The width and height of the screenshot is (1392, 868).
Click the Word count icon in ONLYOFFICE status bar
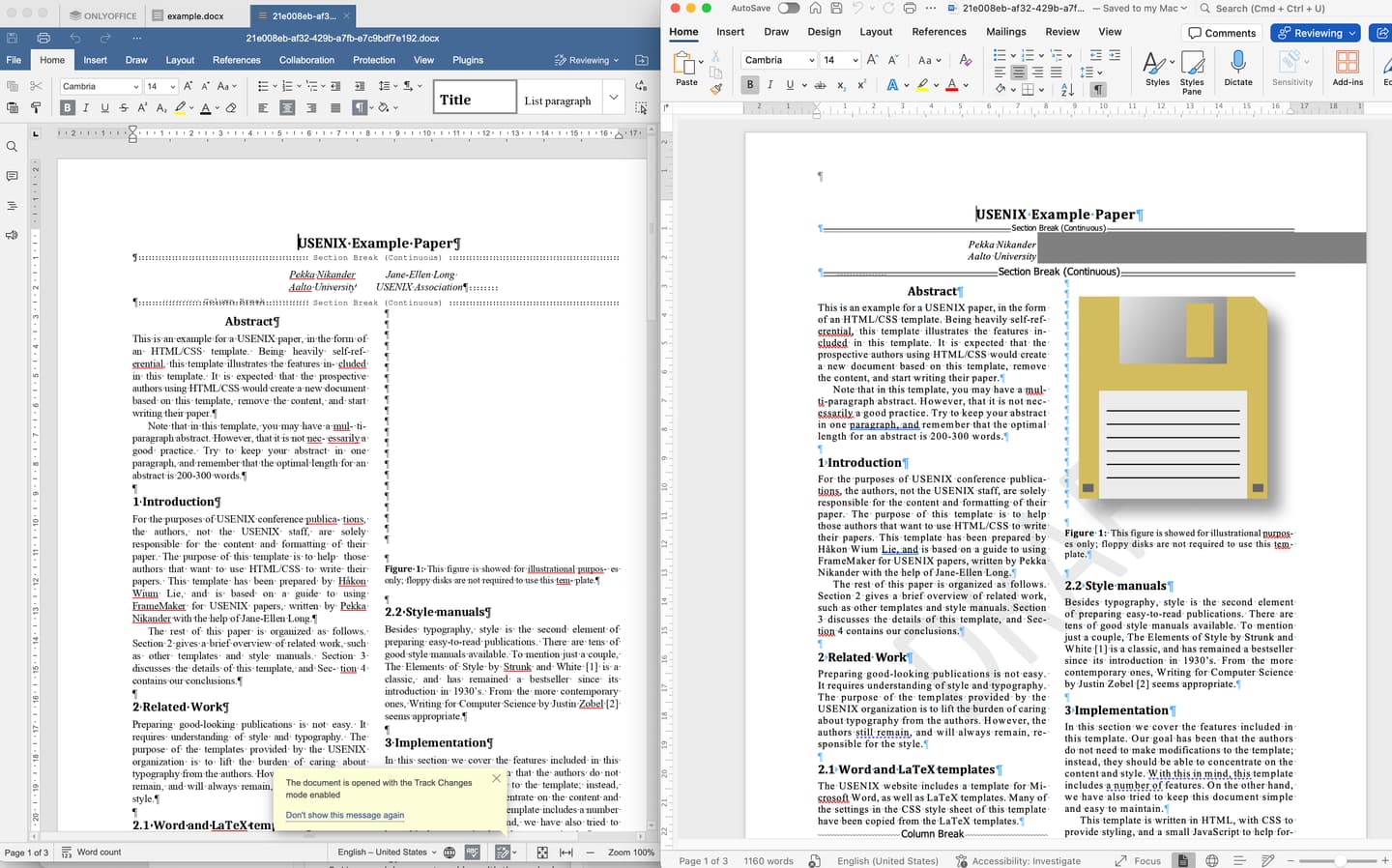67,852
